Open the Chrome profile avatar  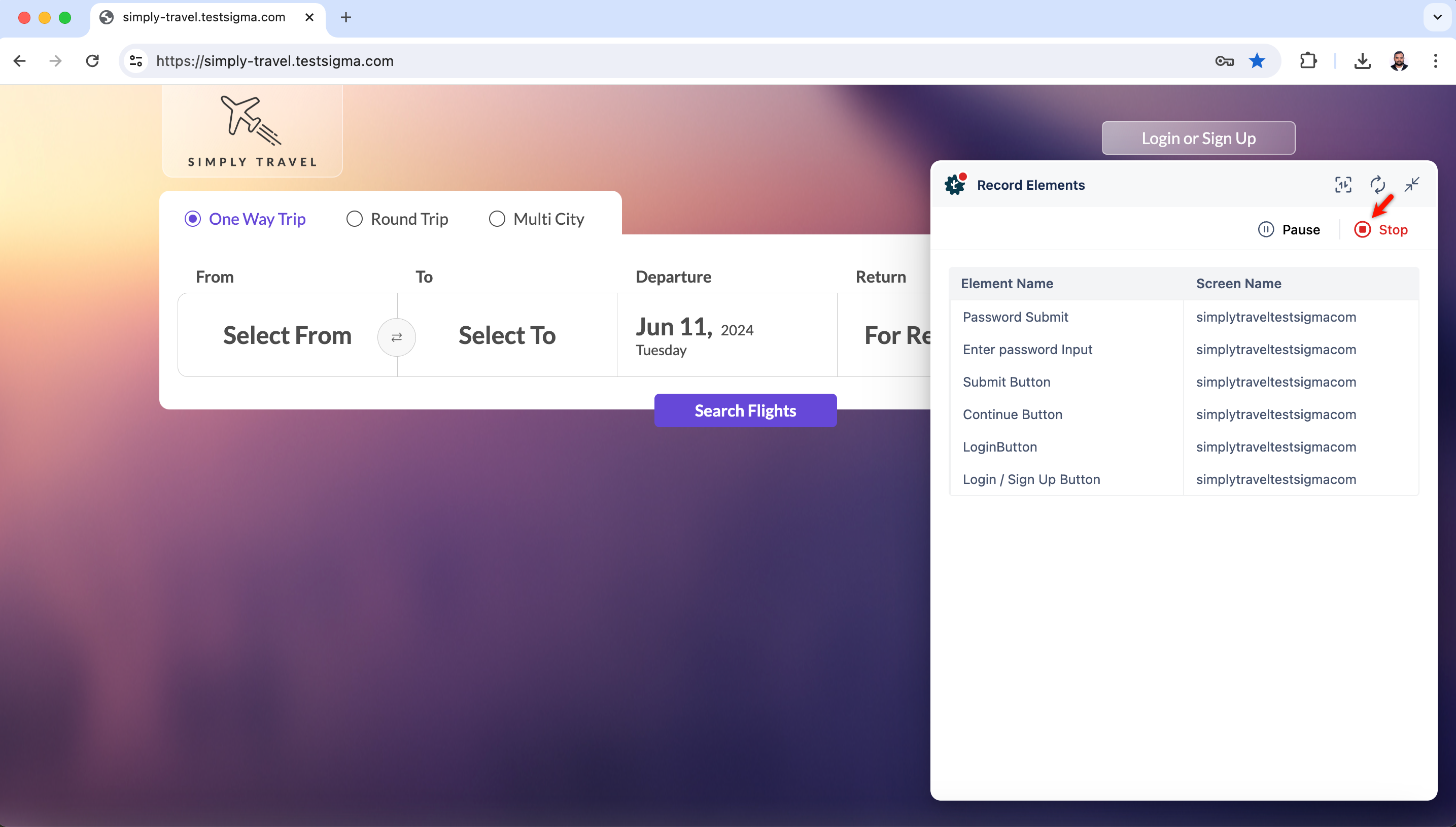[x=1399, y=61]
